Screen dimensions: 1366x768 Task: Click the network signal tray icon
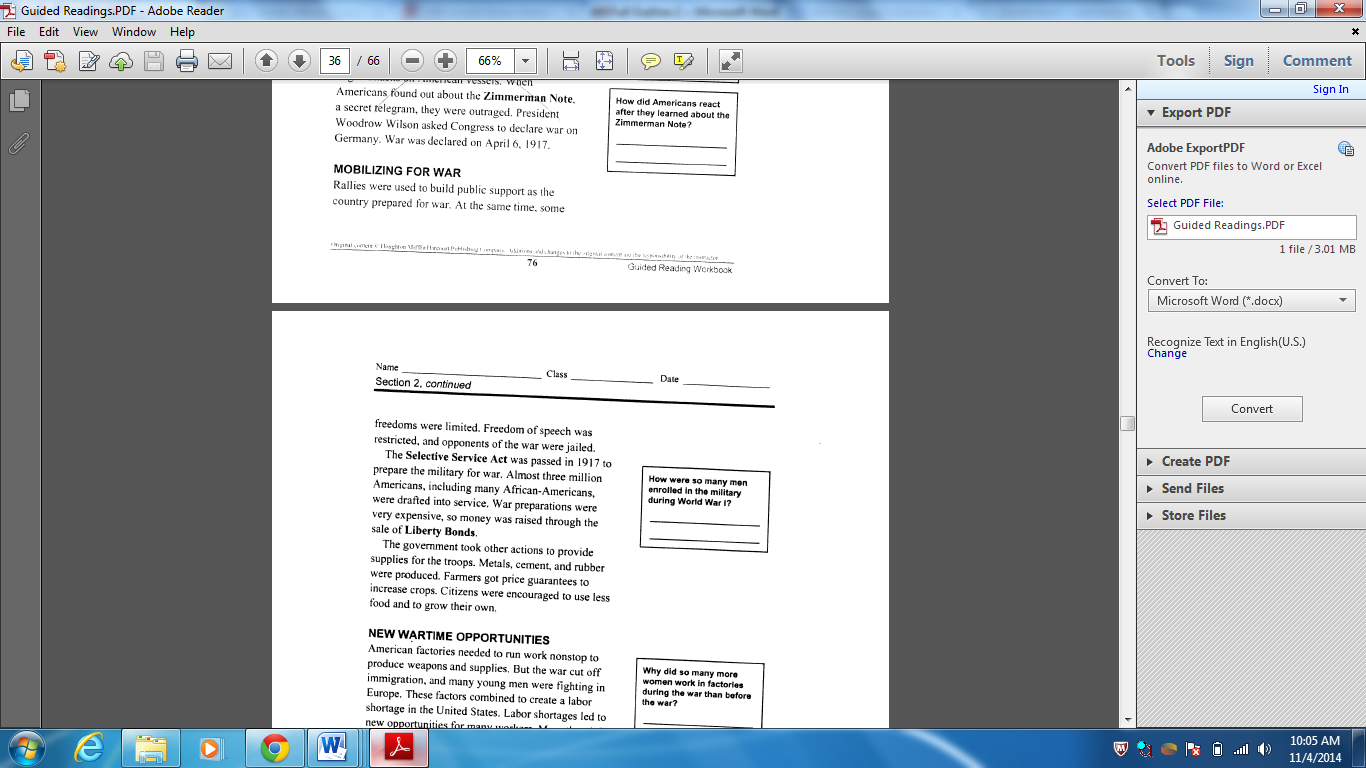point(1241,749)
